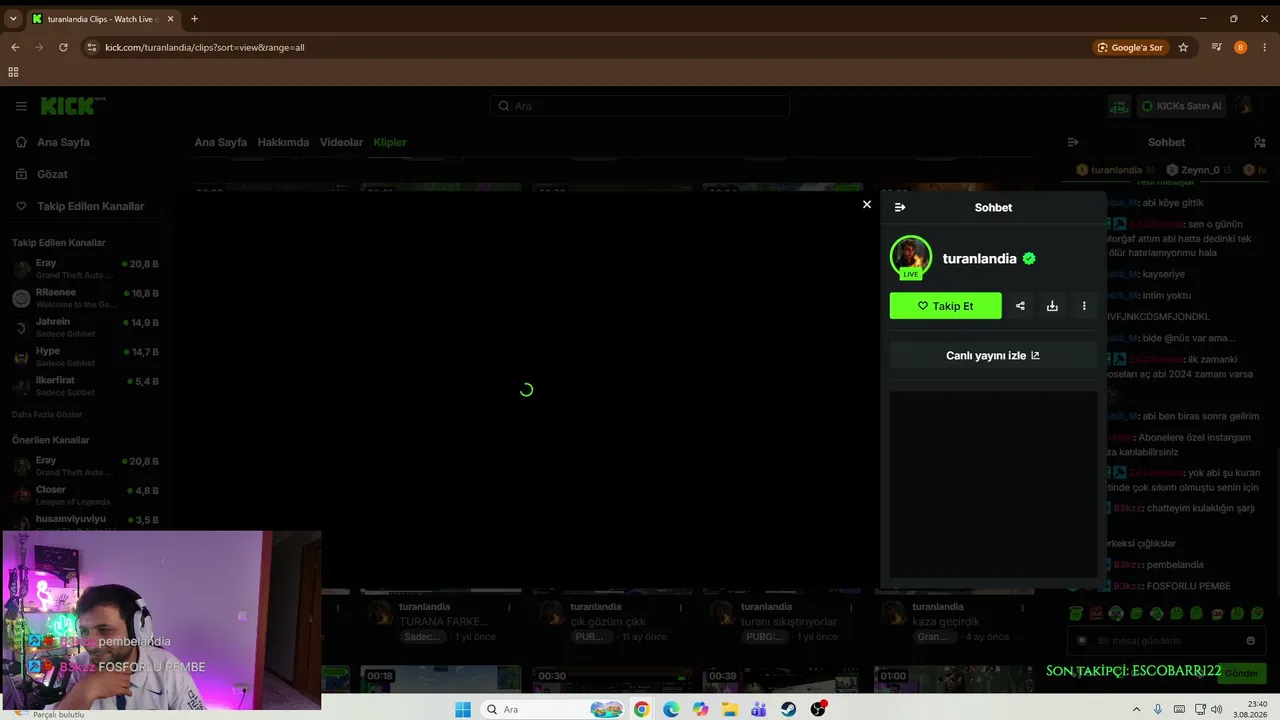The height and width of the screenshot is (720, 1280).
Task: View site information icon in address bar
Action: [x=92, y=47]
